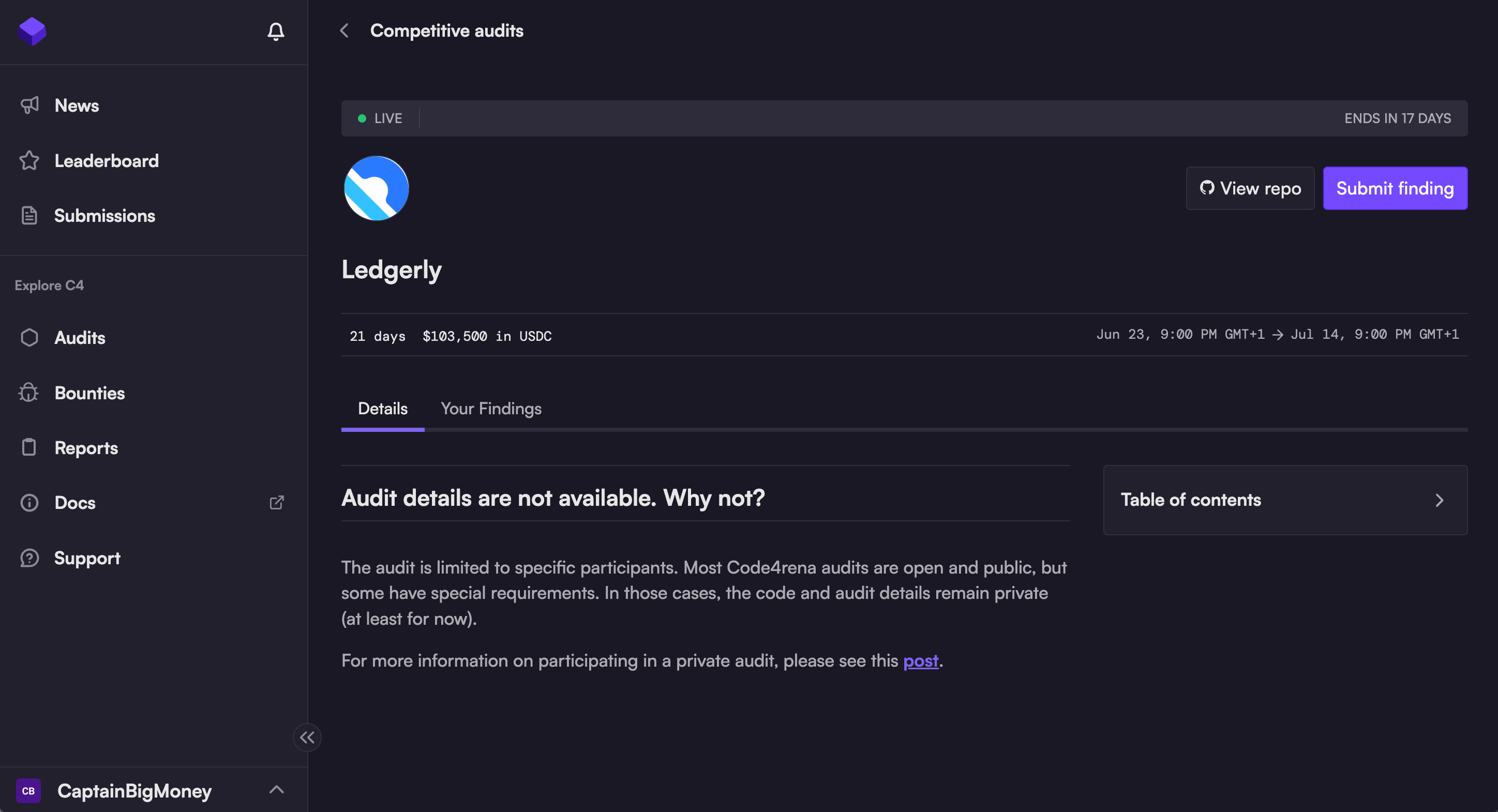Open News via megaphone icon
This screenshot has width=1498, height=812.
tap(29, 105)
